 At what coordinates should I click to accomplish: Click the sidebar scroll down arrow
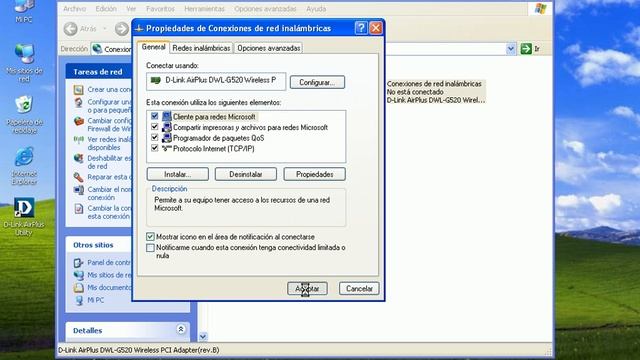[203, 337]
